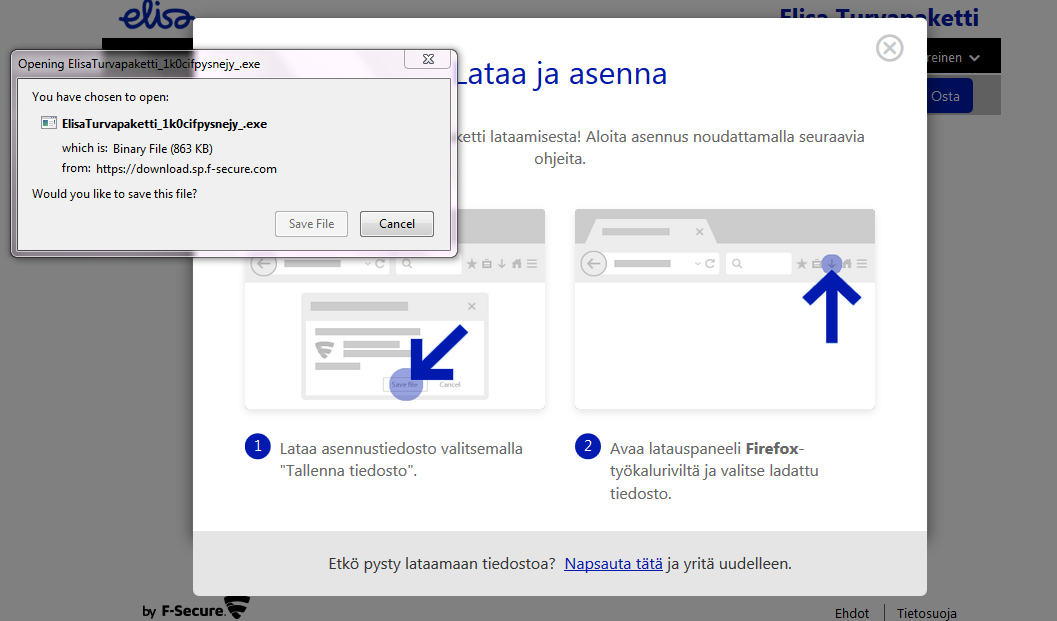Cancel the file download dialog
The image size is (1057, 621).
396,224
